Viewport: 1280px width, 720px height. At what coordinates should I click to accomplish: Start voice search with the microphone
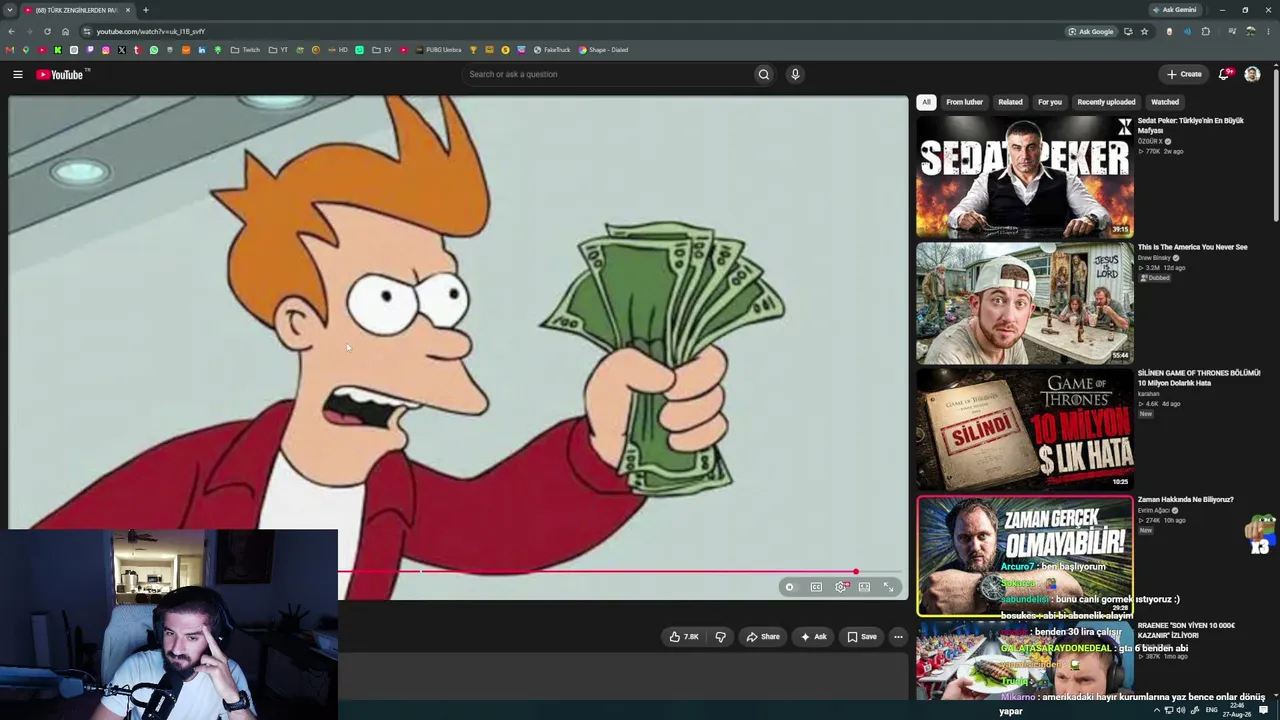coord(795,74)
